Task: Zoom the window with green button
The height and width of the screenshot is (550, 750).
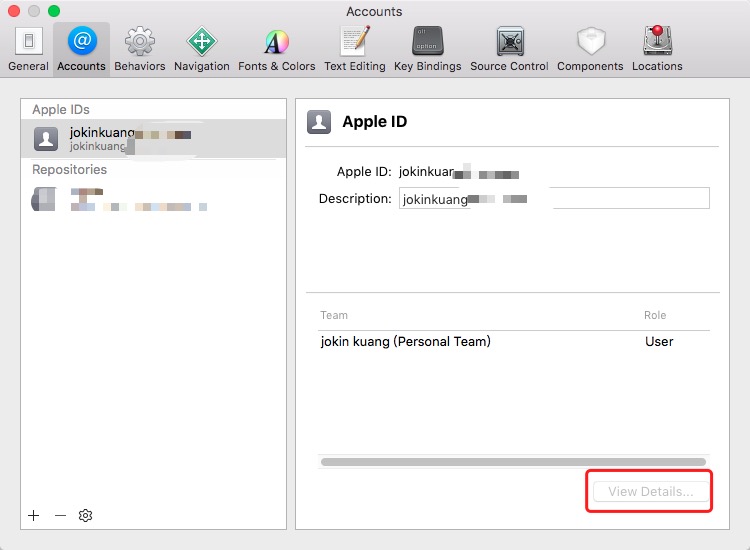Action: [x=54, y=11]
